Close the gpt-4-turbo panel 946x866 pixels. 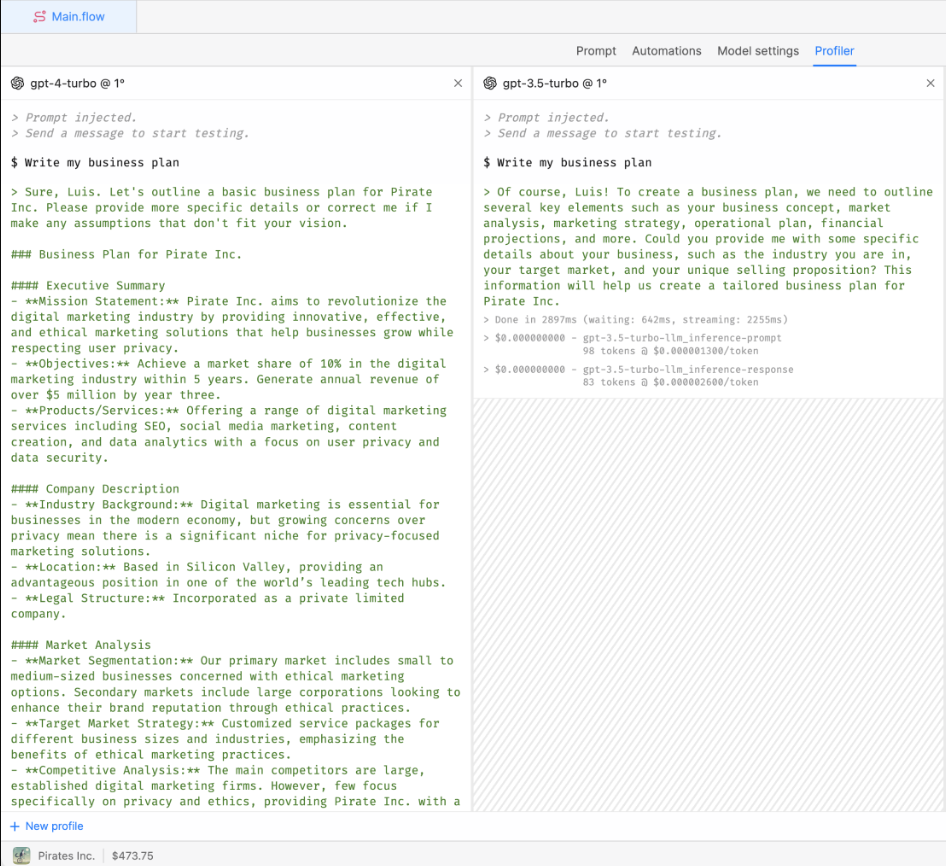tap(458, 83)
